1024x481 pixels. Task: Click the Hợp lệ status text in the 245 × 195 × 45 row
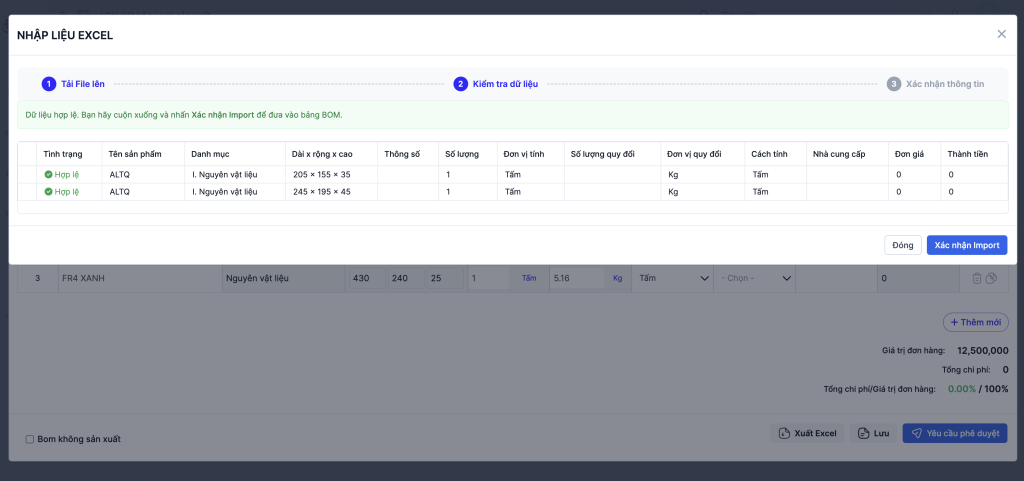(67, 192)
